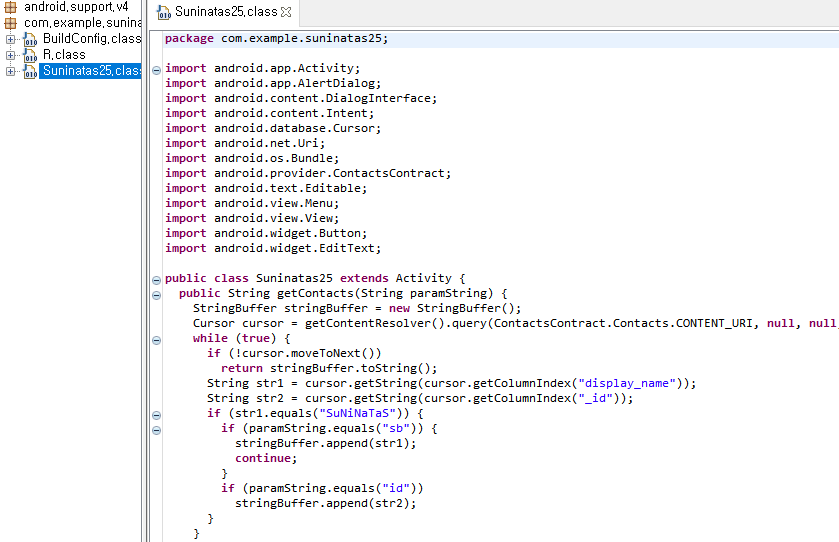Click the "SuNiNaTaS" string literal

[357, 413]
